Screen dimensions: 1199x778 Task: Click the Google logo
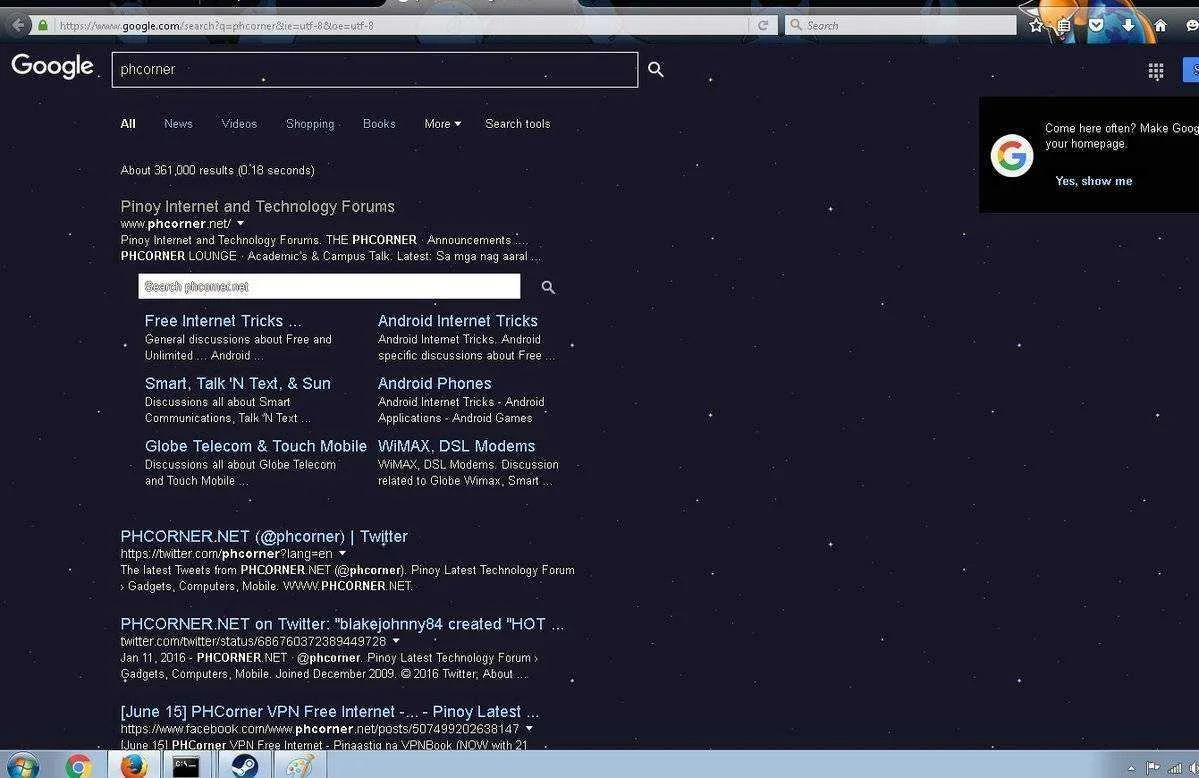click(x=53, y=67)
